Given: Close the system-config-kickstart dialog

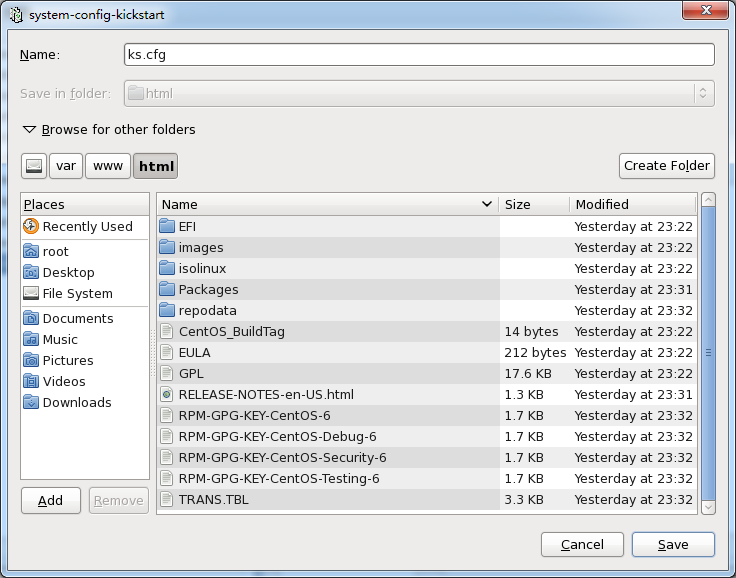Looking at the screenshot, I should tap(705, 10).
